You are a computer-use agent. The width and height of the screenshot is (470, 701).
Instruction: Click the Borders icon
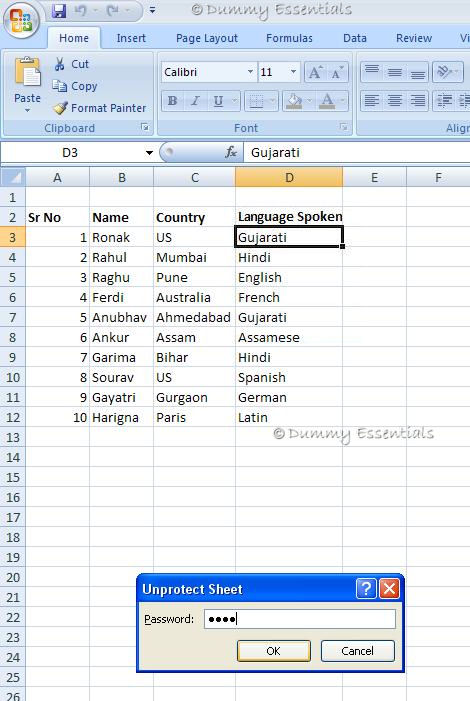coord(256,101)
